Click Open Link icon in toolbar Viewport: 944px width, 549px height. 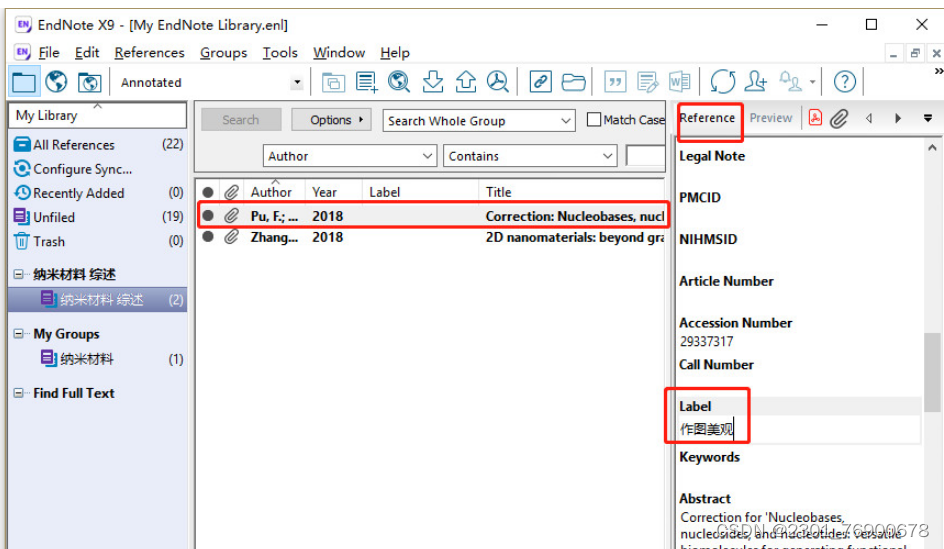pyautogui.click(x=540, y=82)
